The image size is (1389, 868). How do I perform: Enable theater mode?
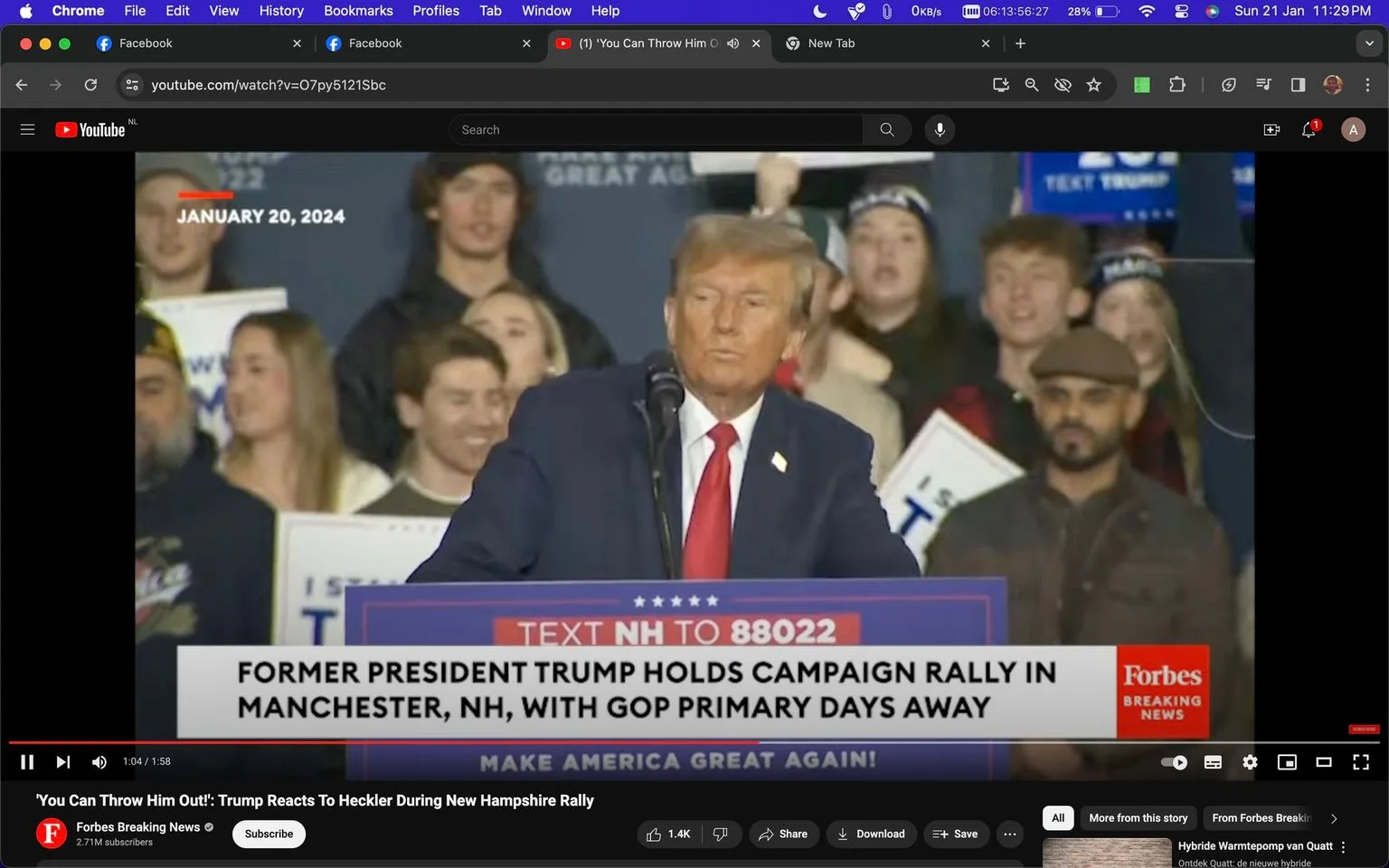[1324, 762]
